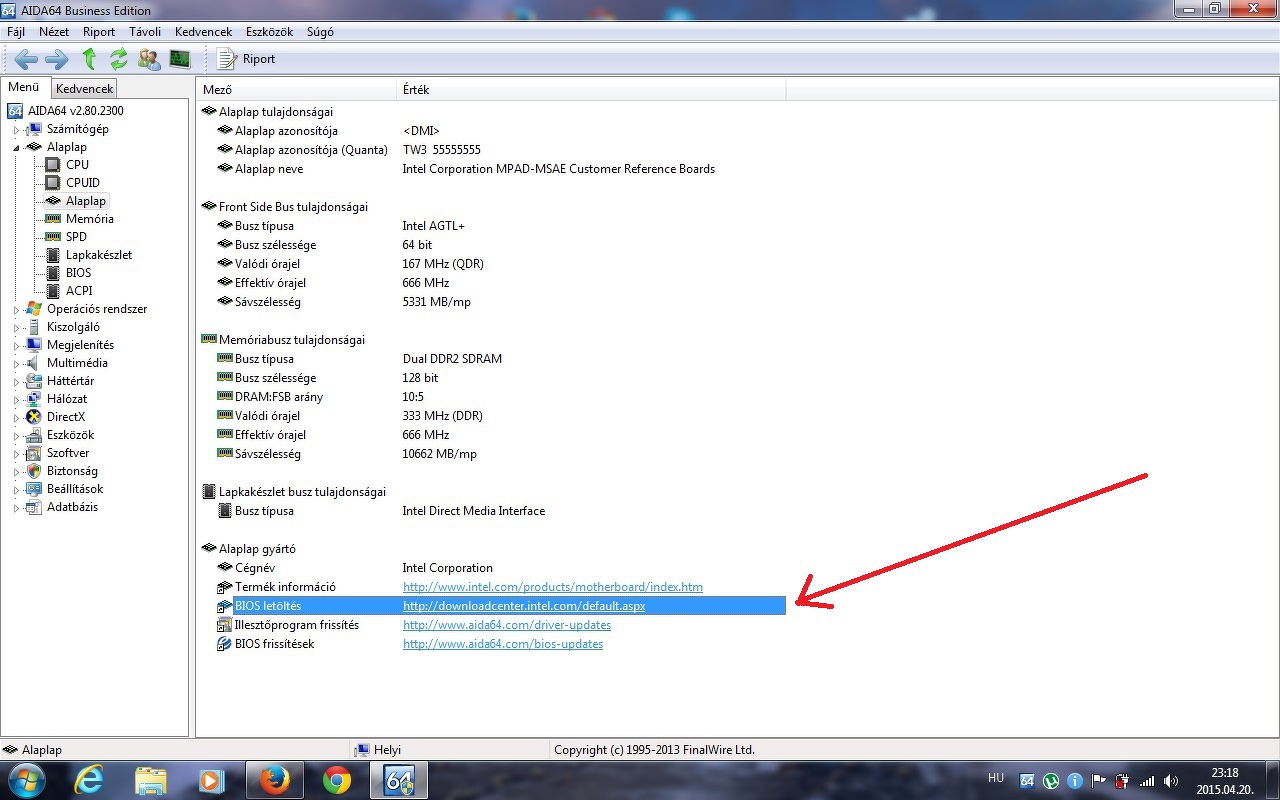Expand the Számítógép tree node
This screenshot has height=800, width=1280.
[16, 130]
